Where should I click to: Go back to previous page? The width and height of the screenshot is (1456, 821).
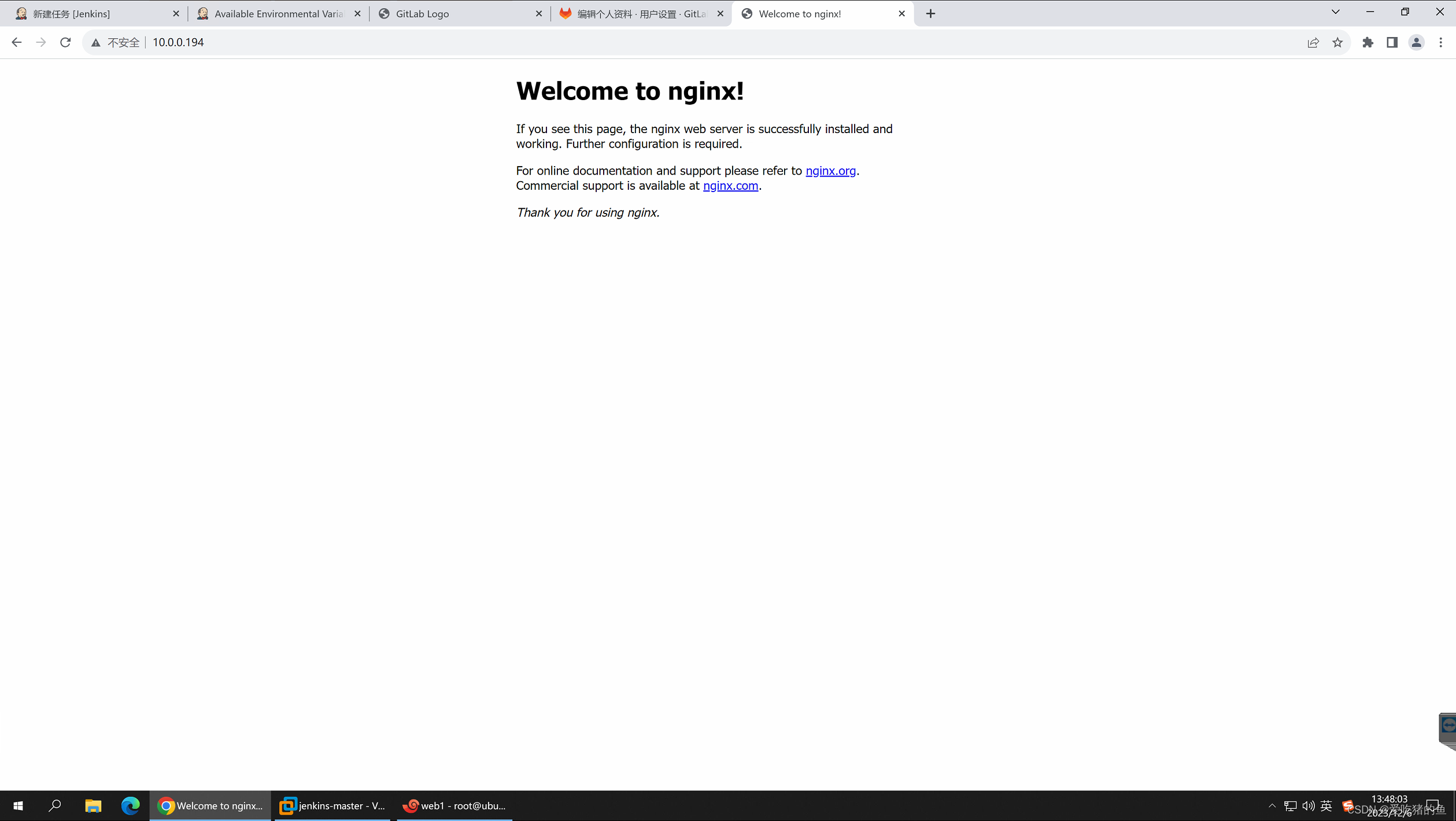[x=16, y=42]
